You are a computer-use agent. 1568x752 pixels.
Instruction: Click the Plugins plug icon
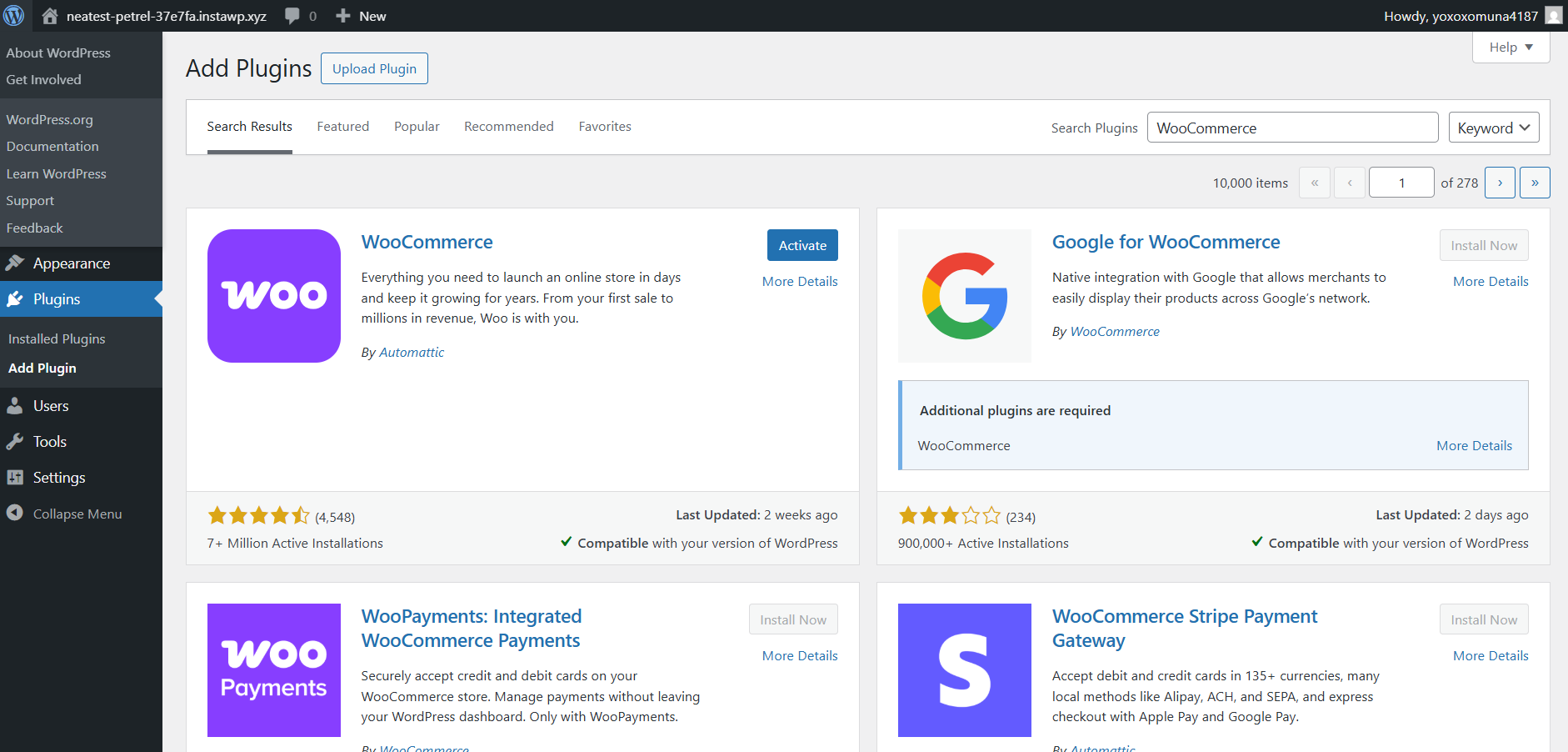coord(15,299)
